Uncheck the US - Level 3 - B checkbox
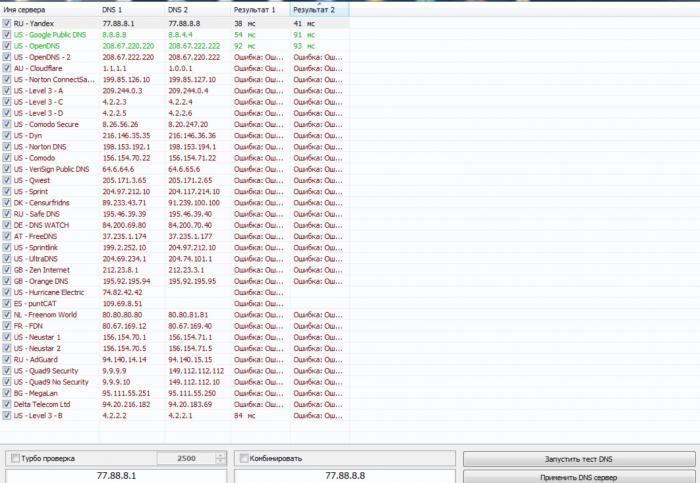Viewport: 700px width, 483px height. click(x=7, y=415)
